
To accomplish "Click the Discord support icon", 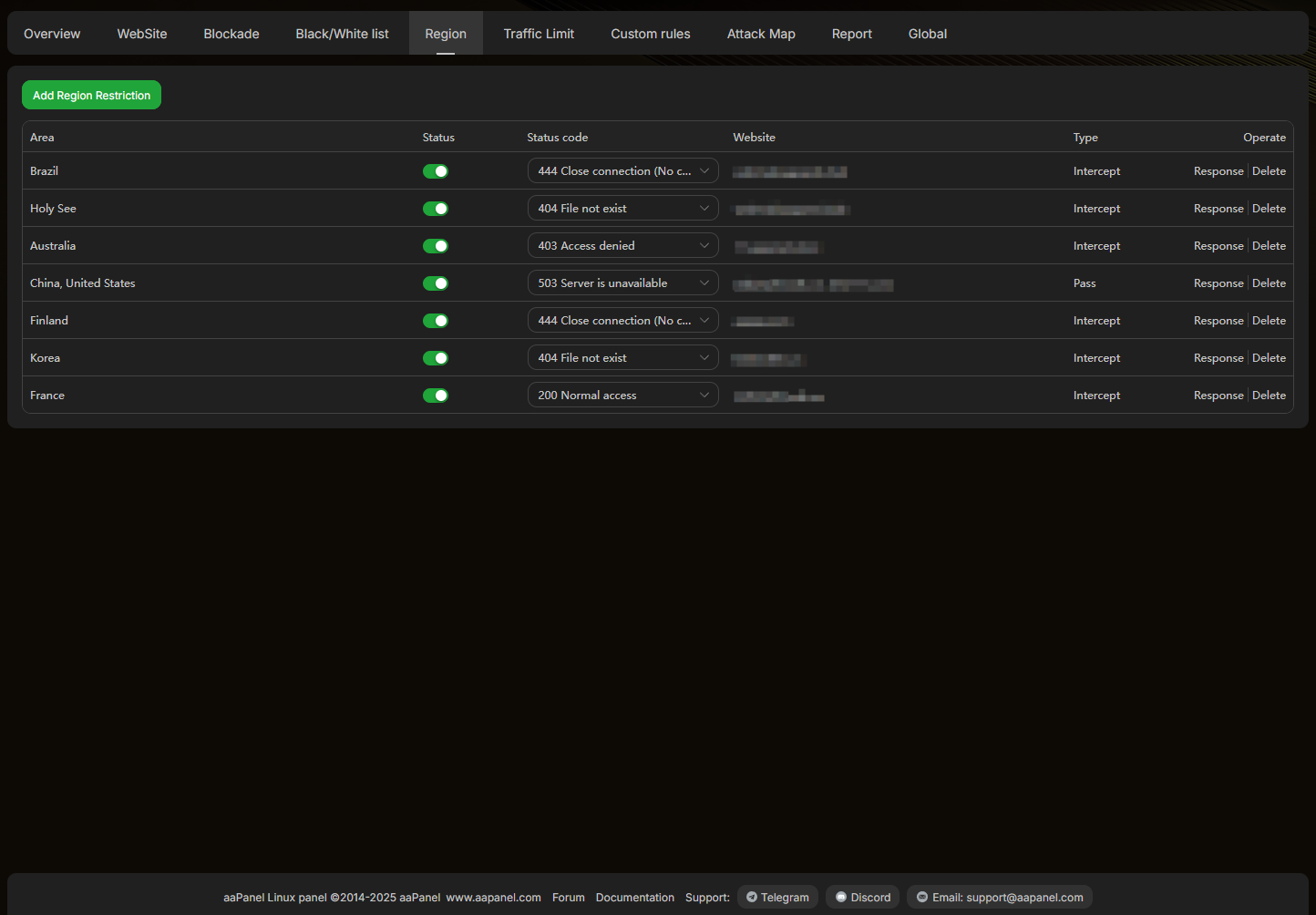I will click(x=841, y=898).
